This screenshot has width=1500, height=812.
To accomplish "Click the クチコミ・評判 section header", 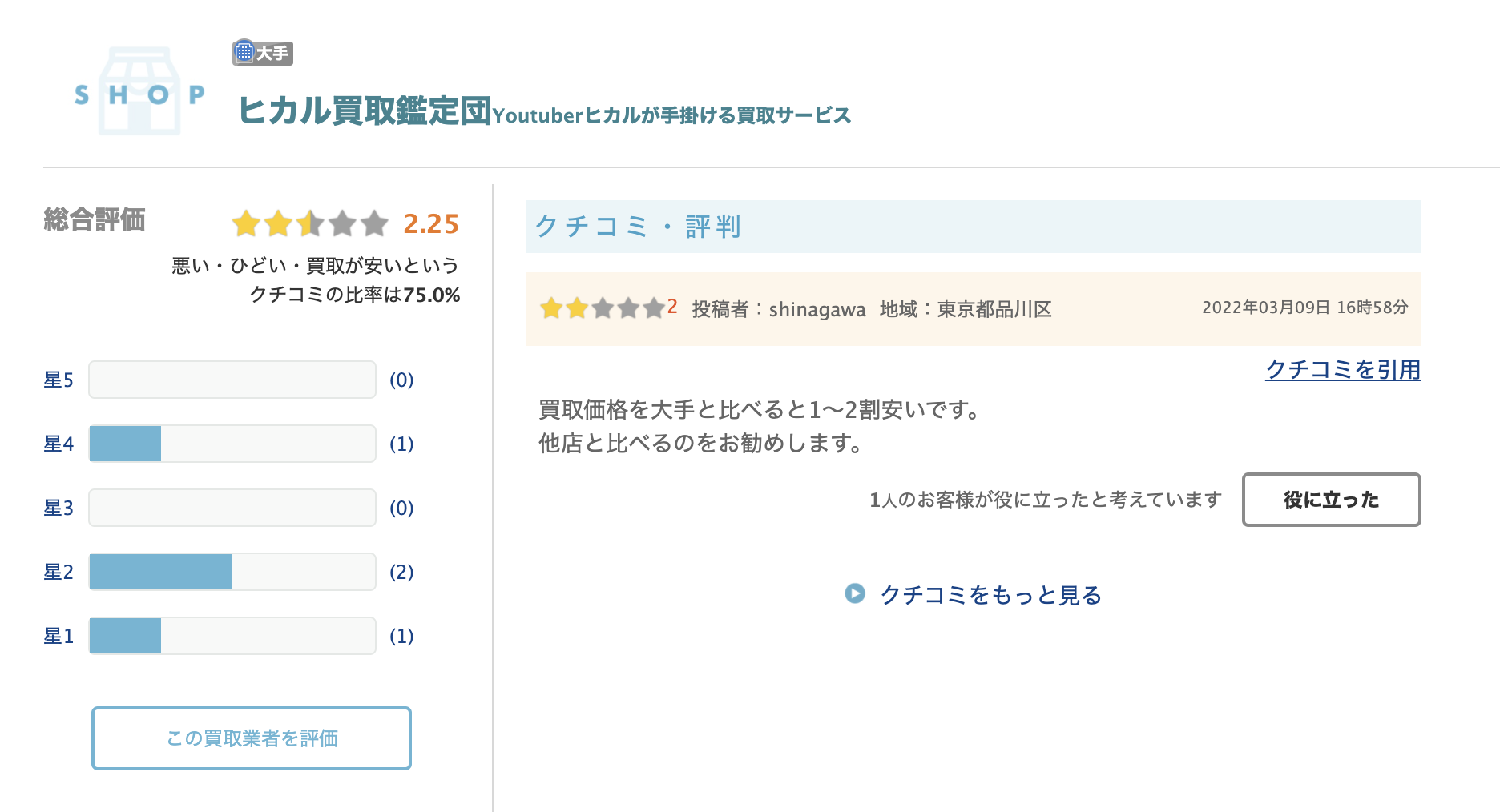I will [x=973, y=227].
